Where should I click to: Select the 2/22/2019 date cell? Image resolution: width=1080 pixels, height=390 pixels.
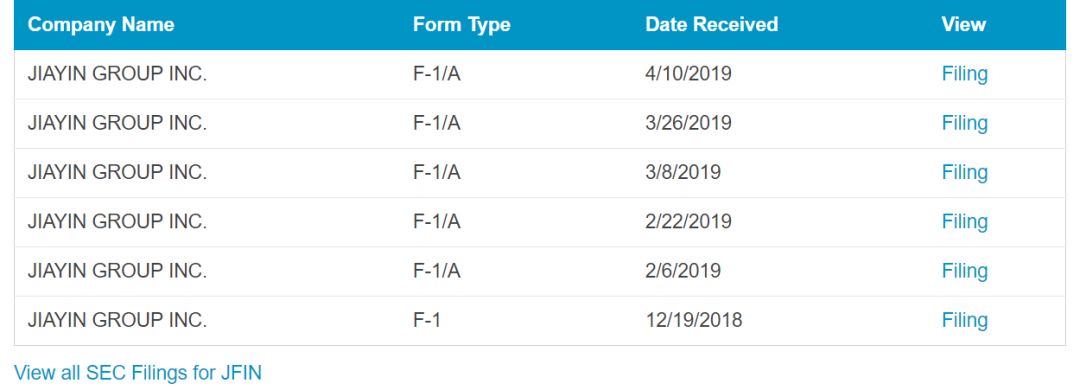(x=688, y=222)
